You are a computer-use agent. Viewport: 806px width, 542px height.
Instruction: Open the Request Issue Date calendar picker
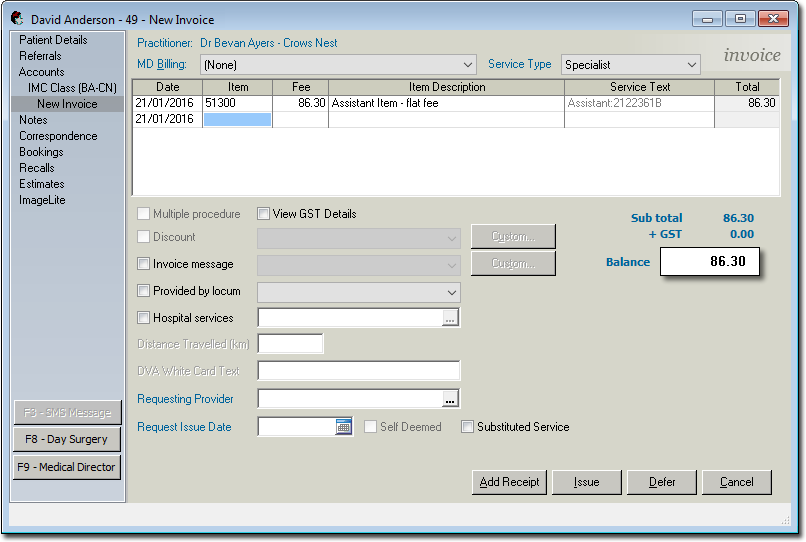click(344, 427)
